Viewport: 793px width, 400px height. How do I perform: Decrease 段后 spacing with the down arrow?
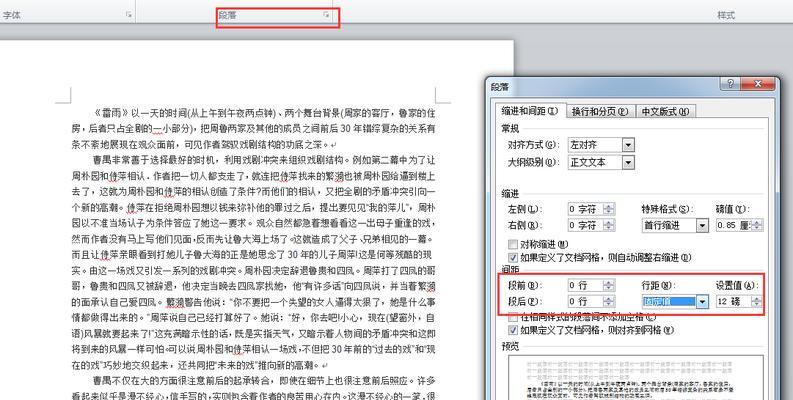609,304
